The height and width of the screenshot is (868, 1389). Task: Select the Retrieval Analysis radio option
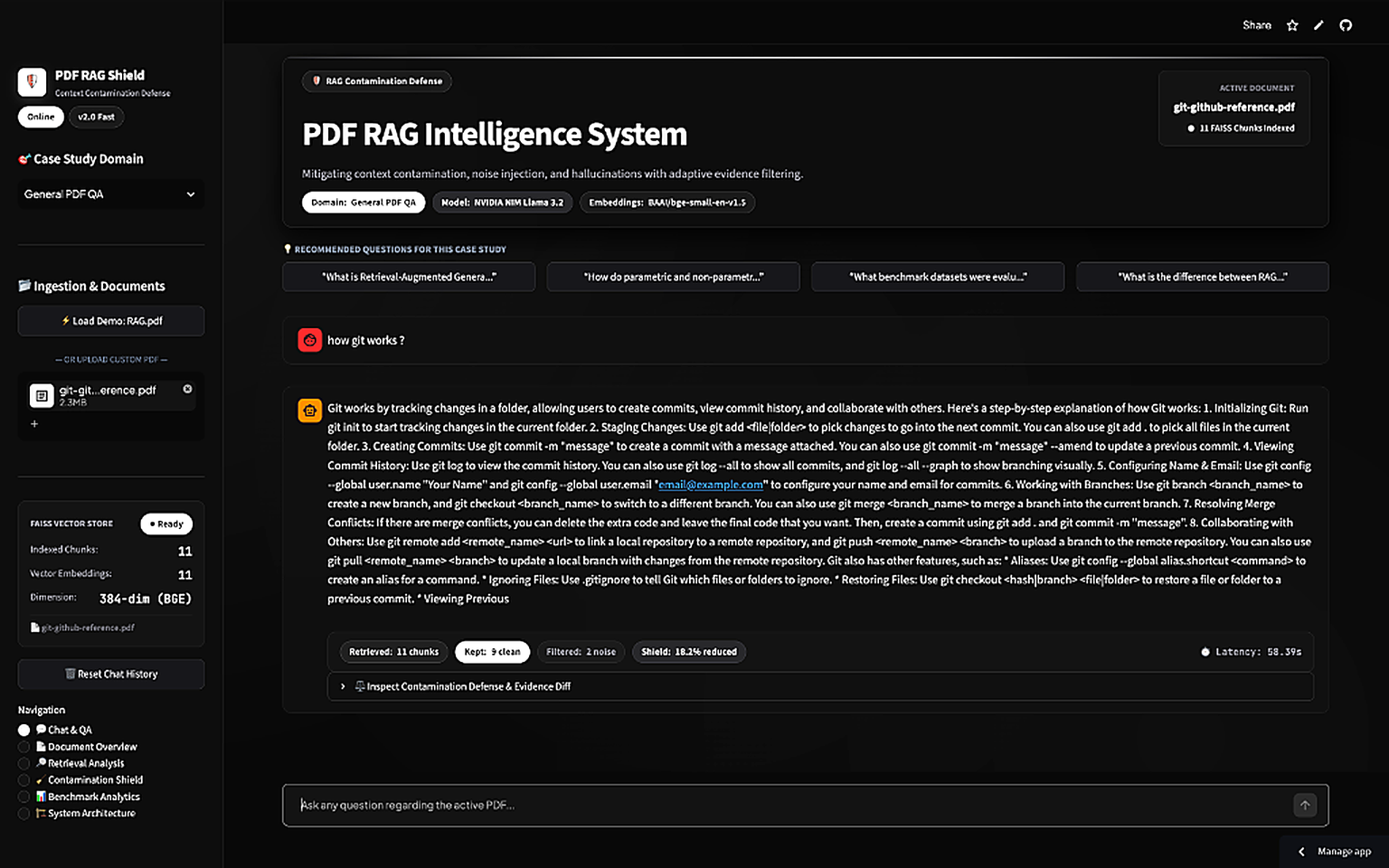click(71, 763)
